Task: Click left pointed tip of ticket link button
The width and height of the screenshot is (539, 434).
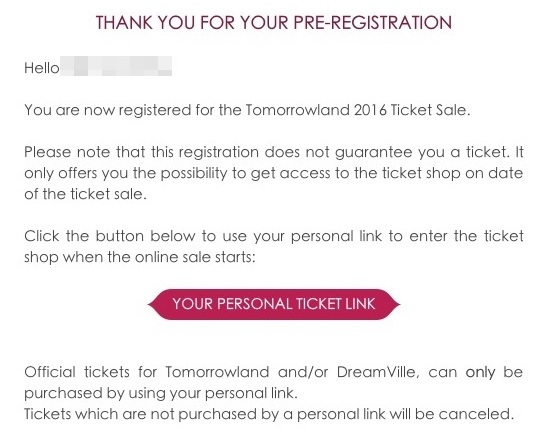Action: pyautogui.click(x=151, y=304)
